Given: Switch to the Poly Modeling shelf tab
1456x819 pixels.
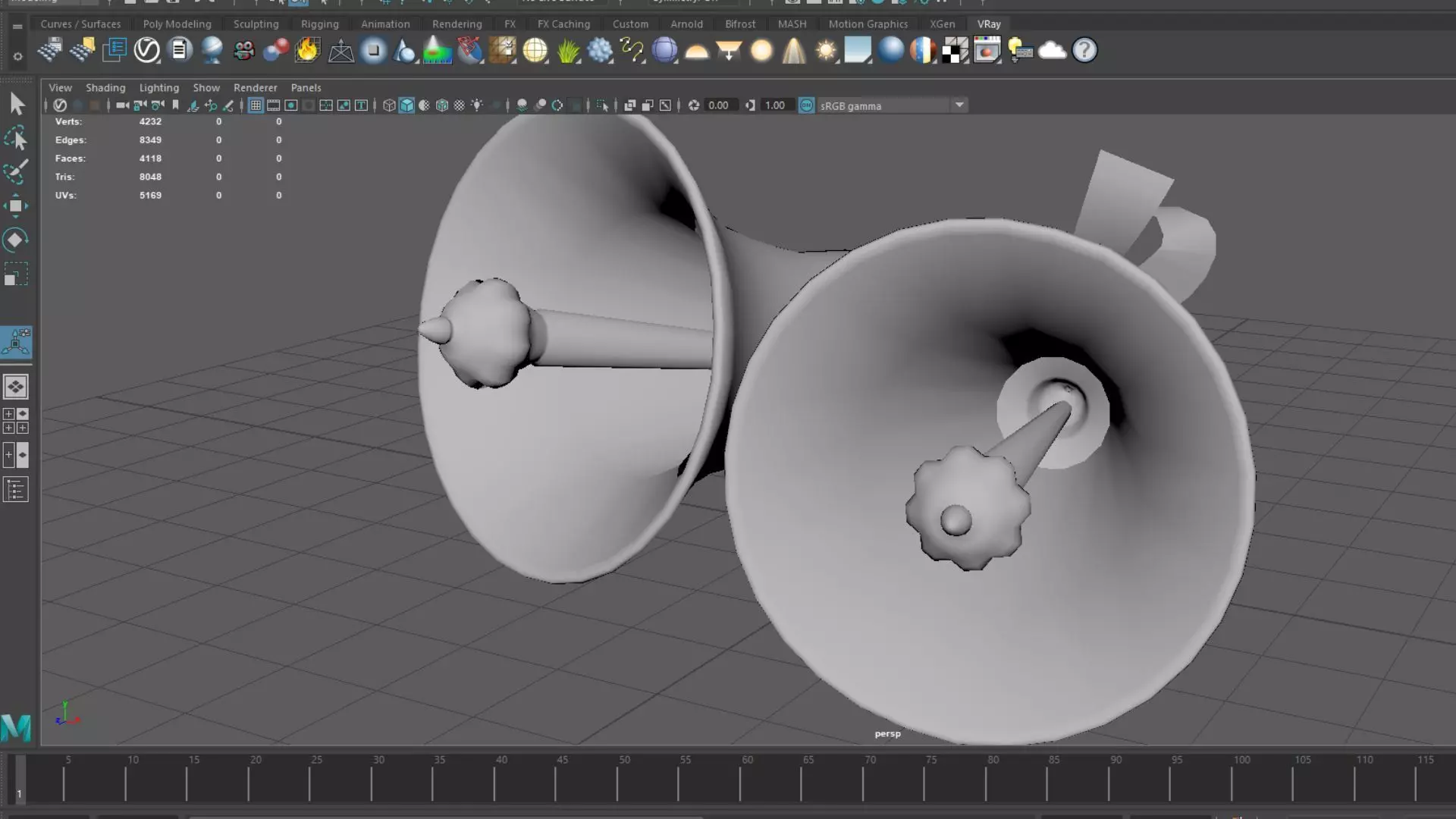Looking at the screenshot, I should click(x=177, y=24).
